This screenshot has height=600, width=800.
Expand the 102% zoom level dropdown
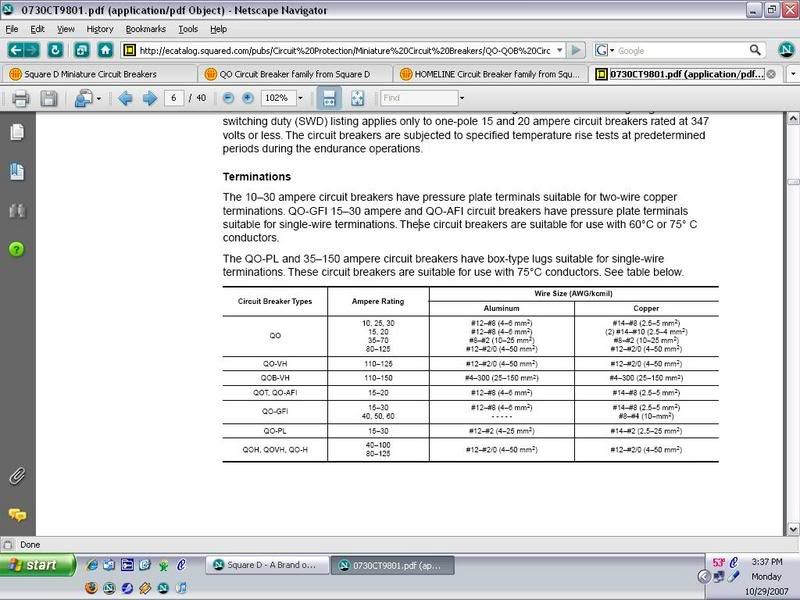[x=298, y=98]
